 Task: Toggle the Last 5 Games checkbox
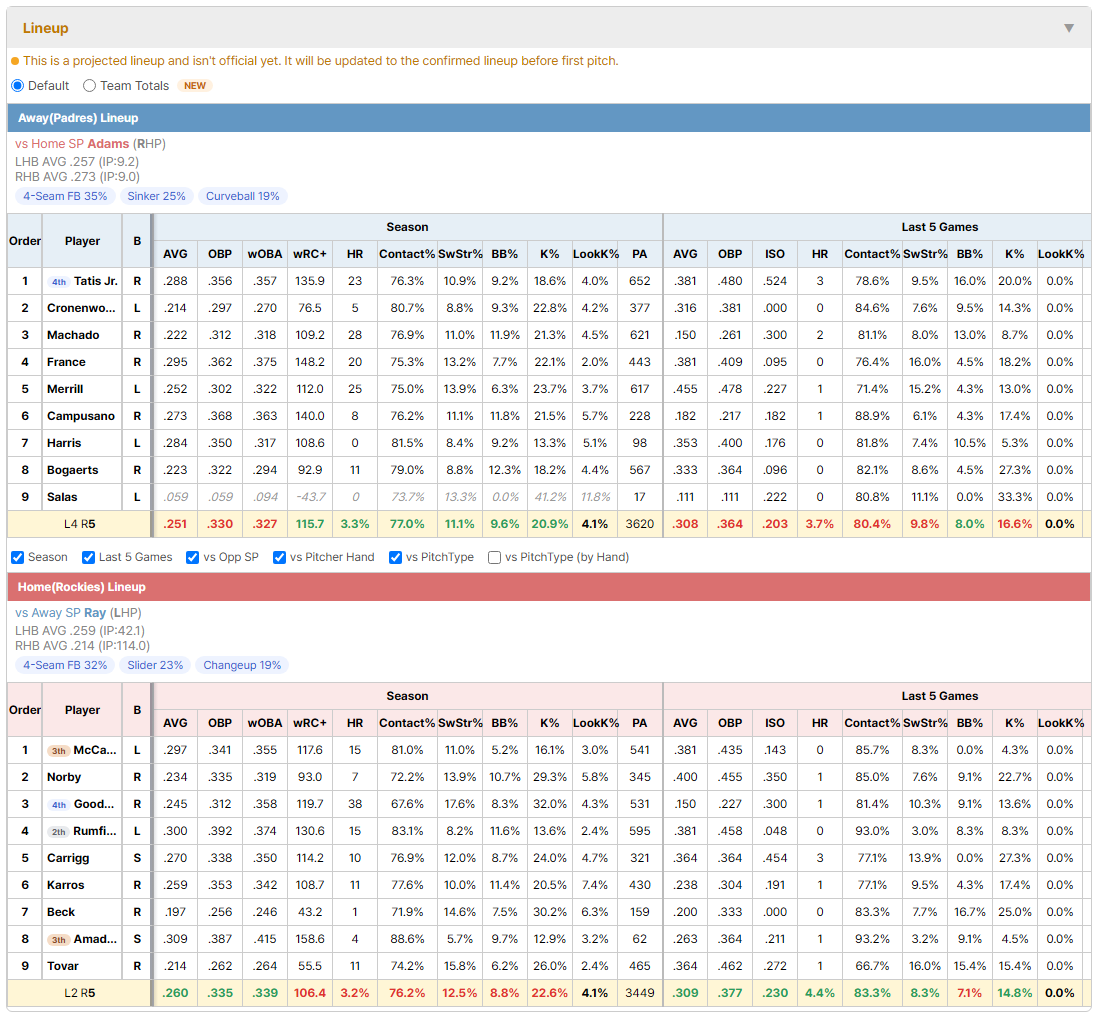pyautogui.click(x=88, y=557)
